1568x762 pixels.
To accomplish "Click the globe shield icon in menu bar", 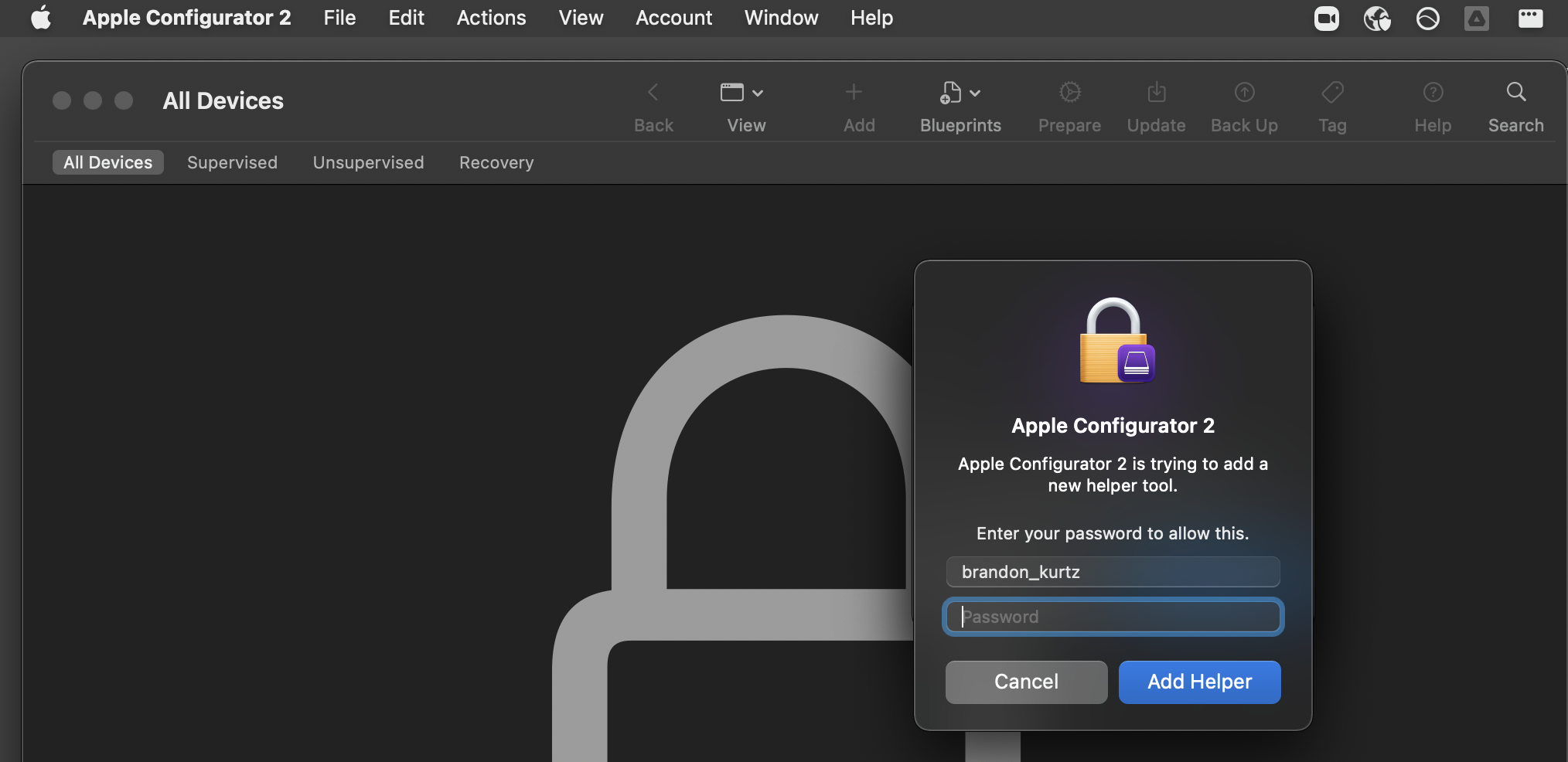I will (x=1377, y=18).
